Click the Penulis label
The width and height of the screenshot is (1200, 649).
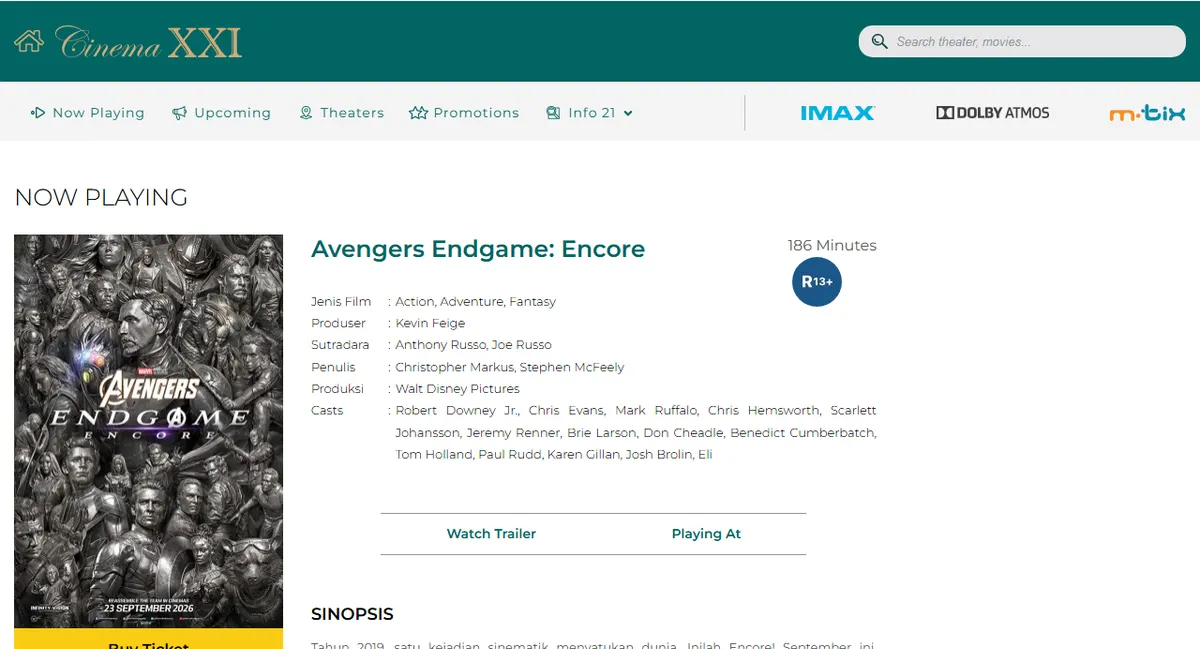click(x=333, y=367)
